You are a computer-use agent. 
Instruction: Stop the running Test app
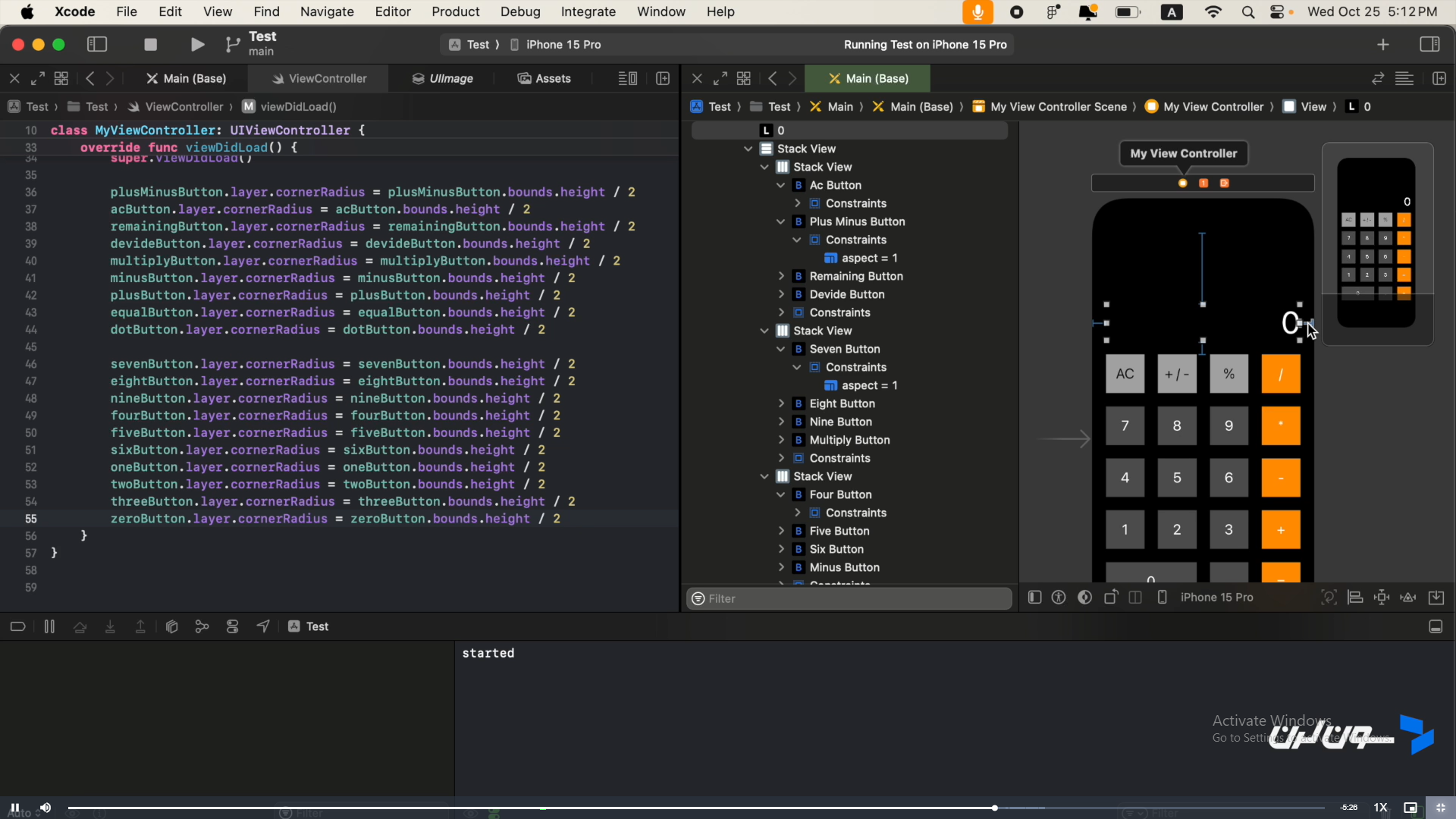pos(150,45)
